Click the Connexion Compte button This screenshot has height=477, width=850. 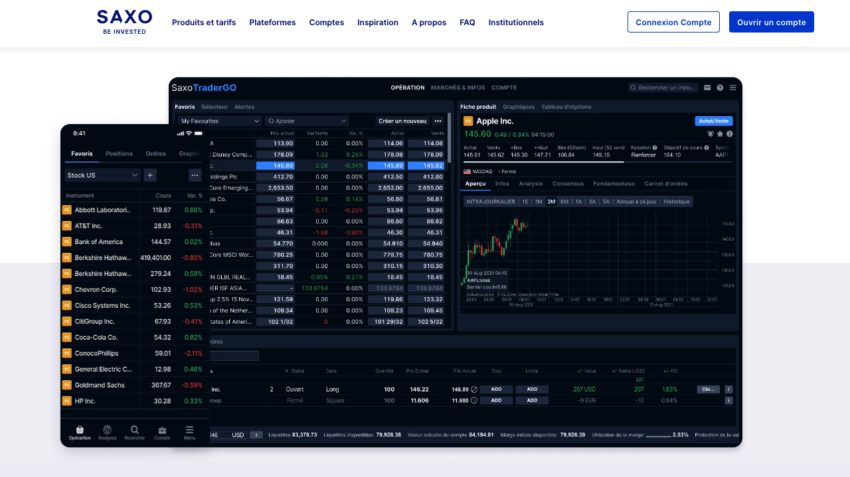[x=673, y=22]
